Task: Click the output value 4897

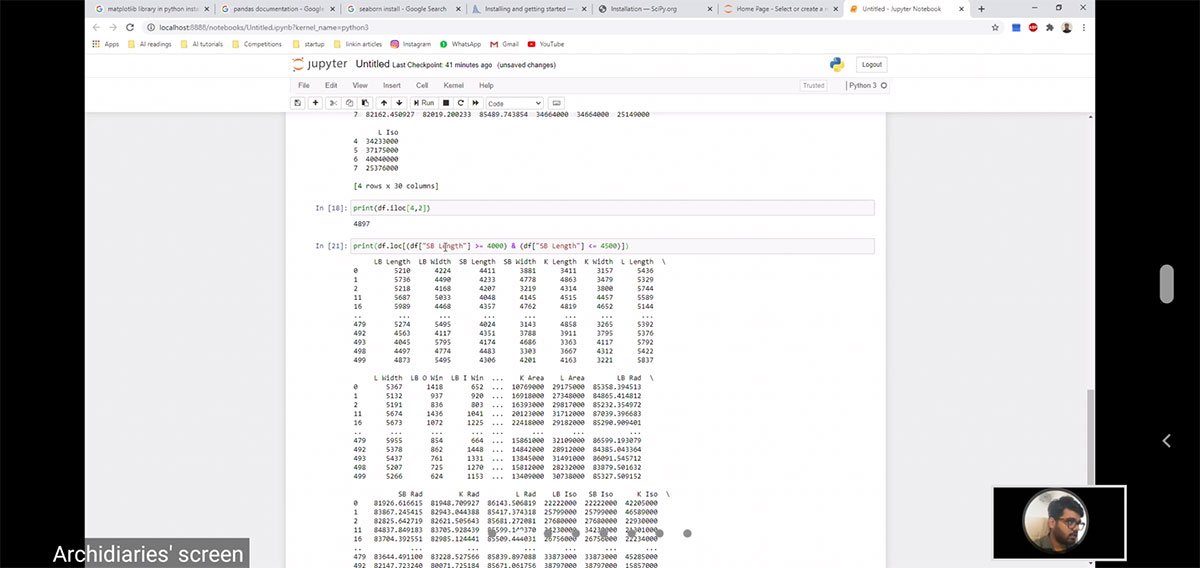Action: click(362, 224)
